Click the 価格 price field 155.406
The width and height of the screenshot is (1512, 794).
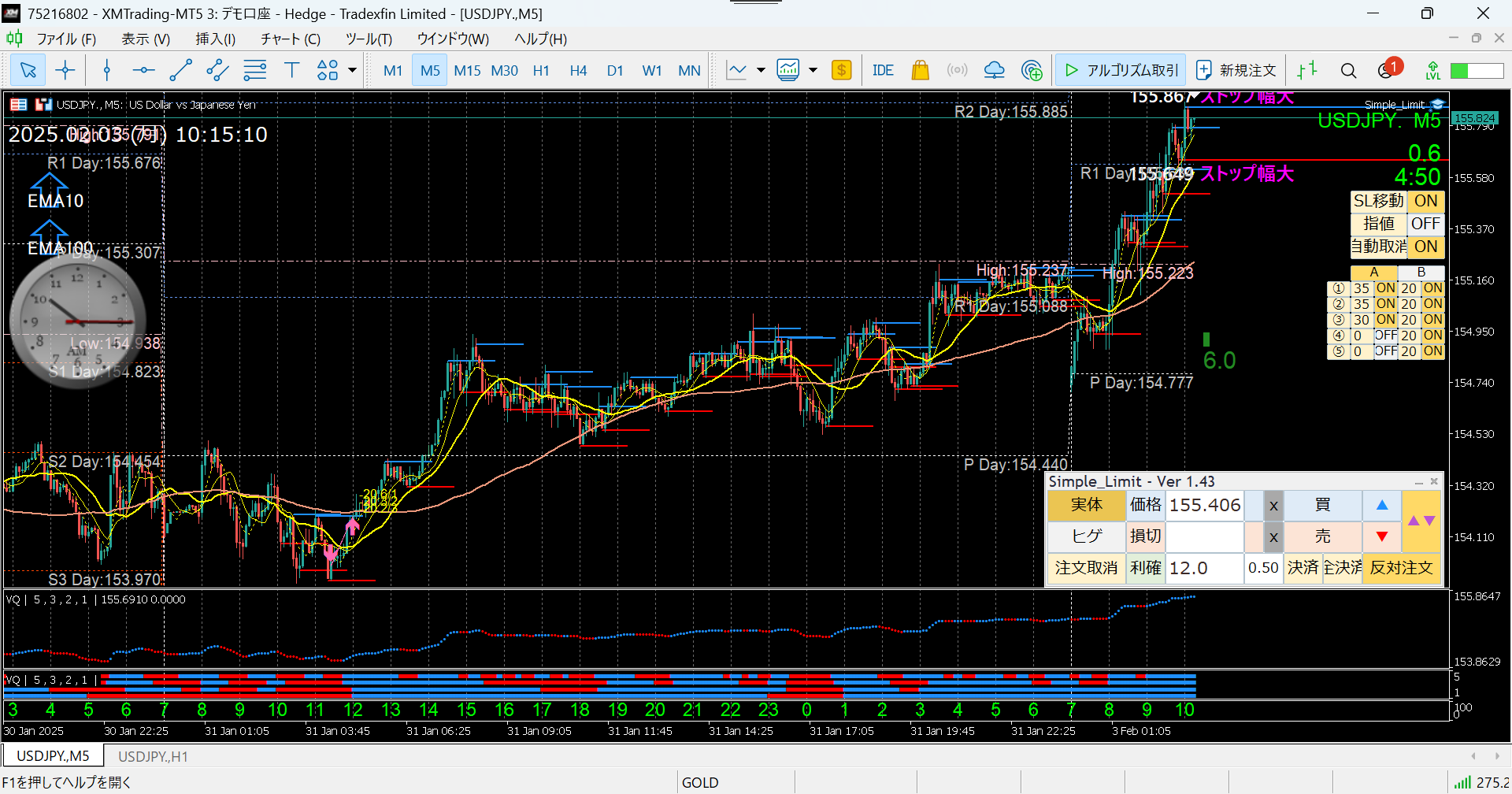pyautogui.click(x=1205, y=506)
